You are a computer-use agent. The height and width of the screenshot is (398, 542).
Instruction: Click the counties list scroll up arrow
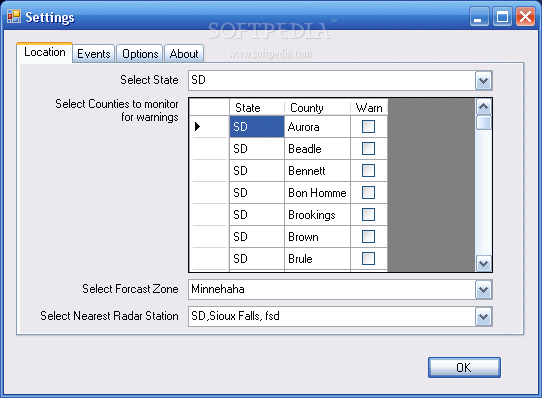click(483, 107)
